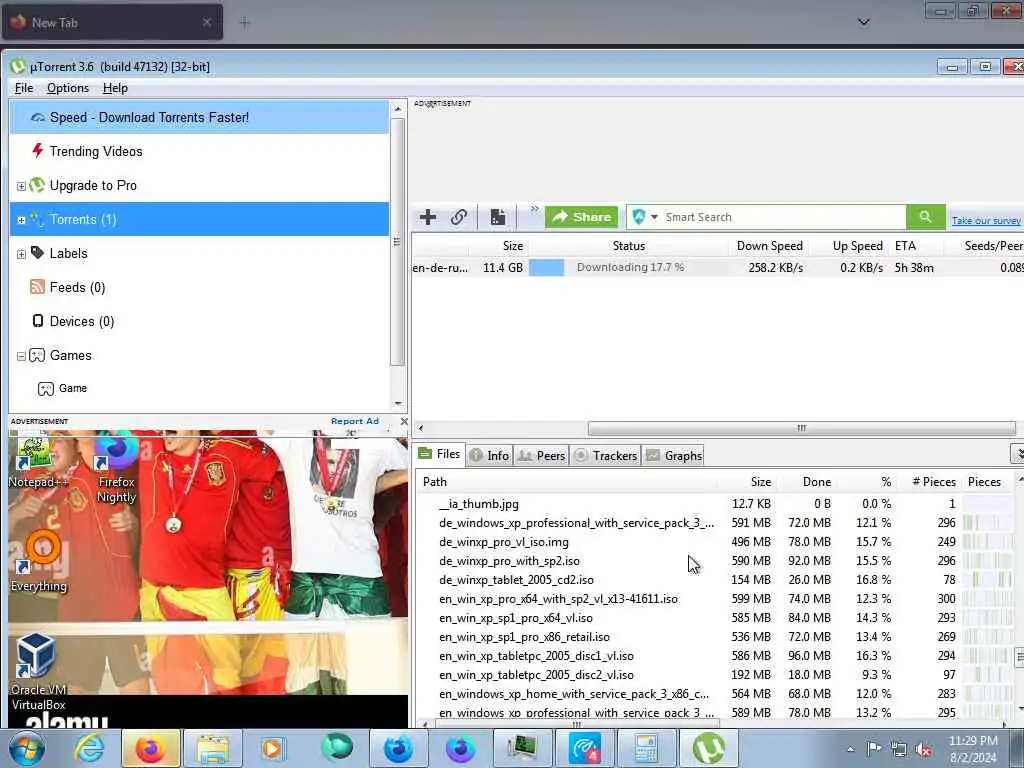This screenshot has height=768, width=1024.
Task: Open Internet Explorer from taskbar
Action: click(x=88, y=748)
